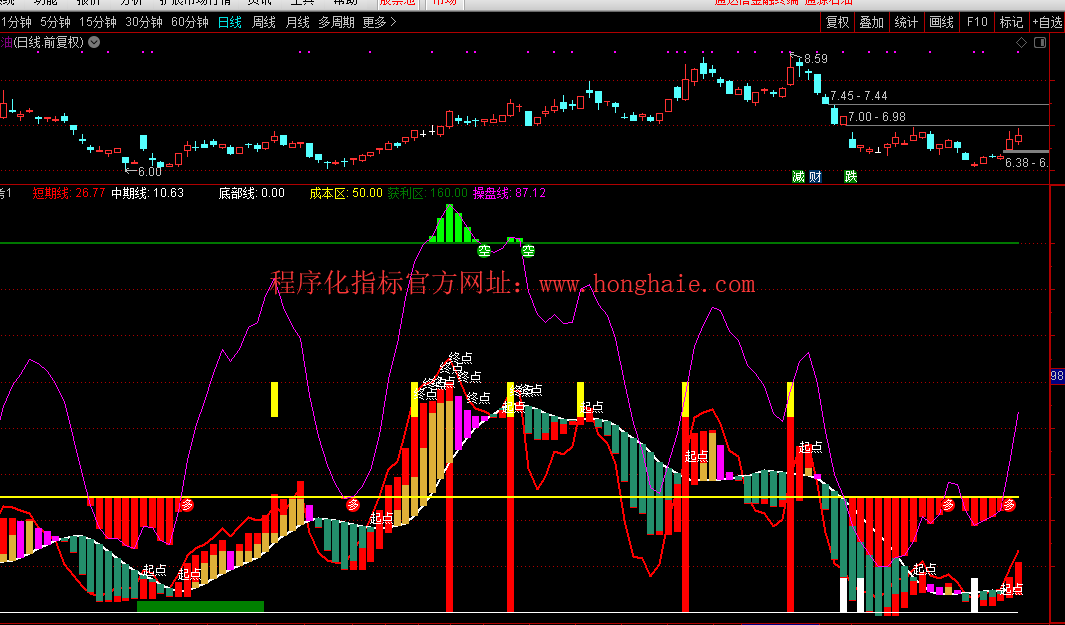
Task: Click the blue 财 marker below the candlesticks
Action: (816, 176)
